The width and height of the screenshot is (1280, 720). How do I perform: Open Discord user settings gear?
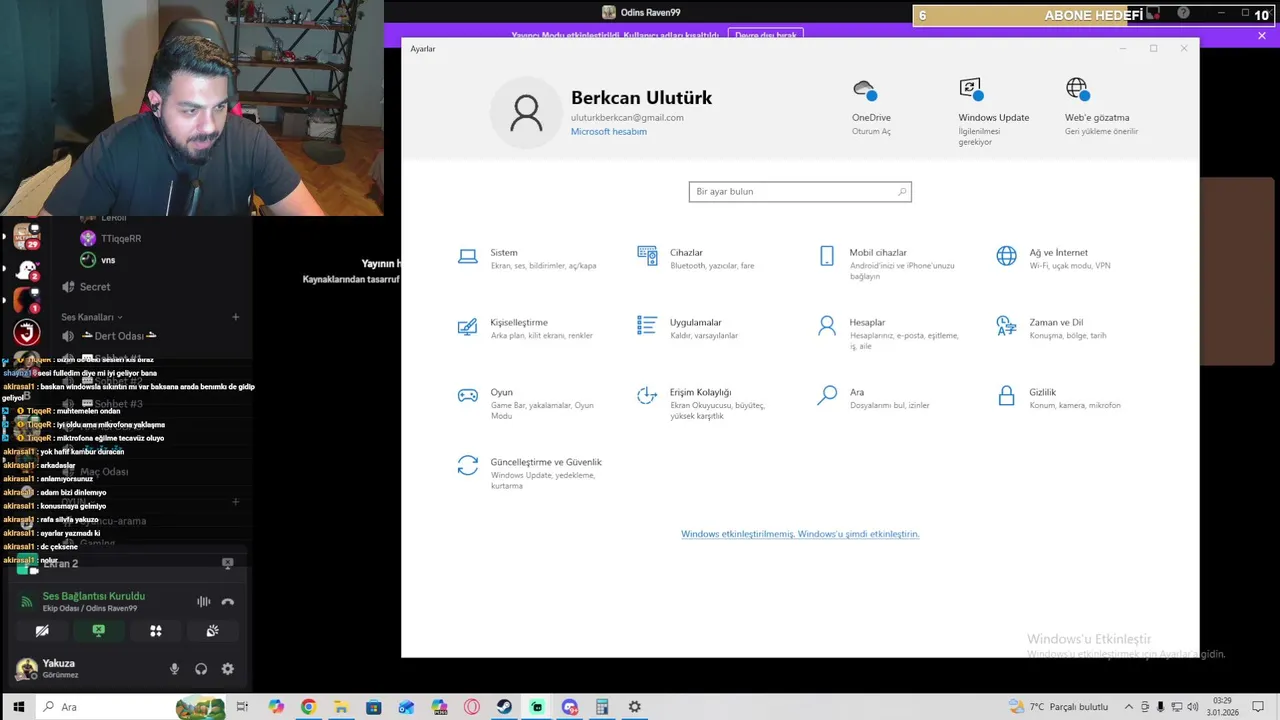pyautogui.click(x=228, y=669)
